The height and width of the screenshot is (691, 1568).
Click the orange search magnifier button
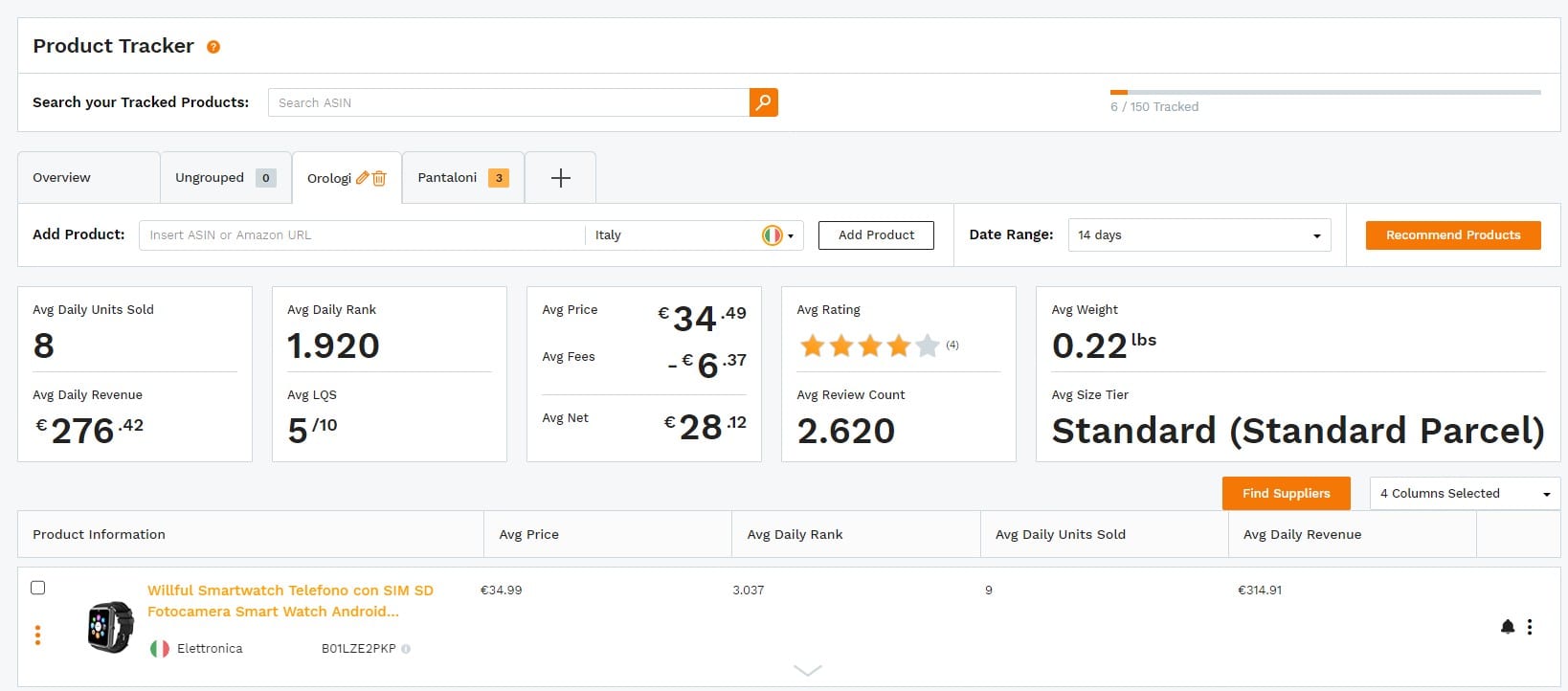[763, 102]
